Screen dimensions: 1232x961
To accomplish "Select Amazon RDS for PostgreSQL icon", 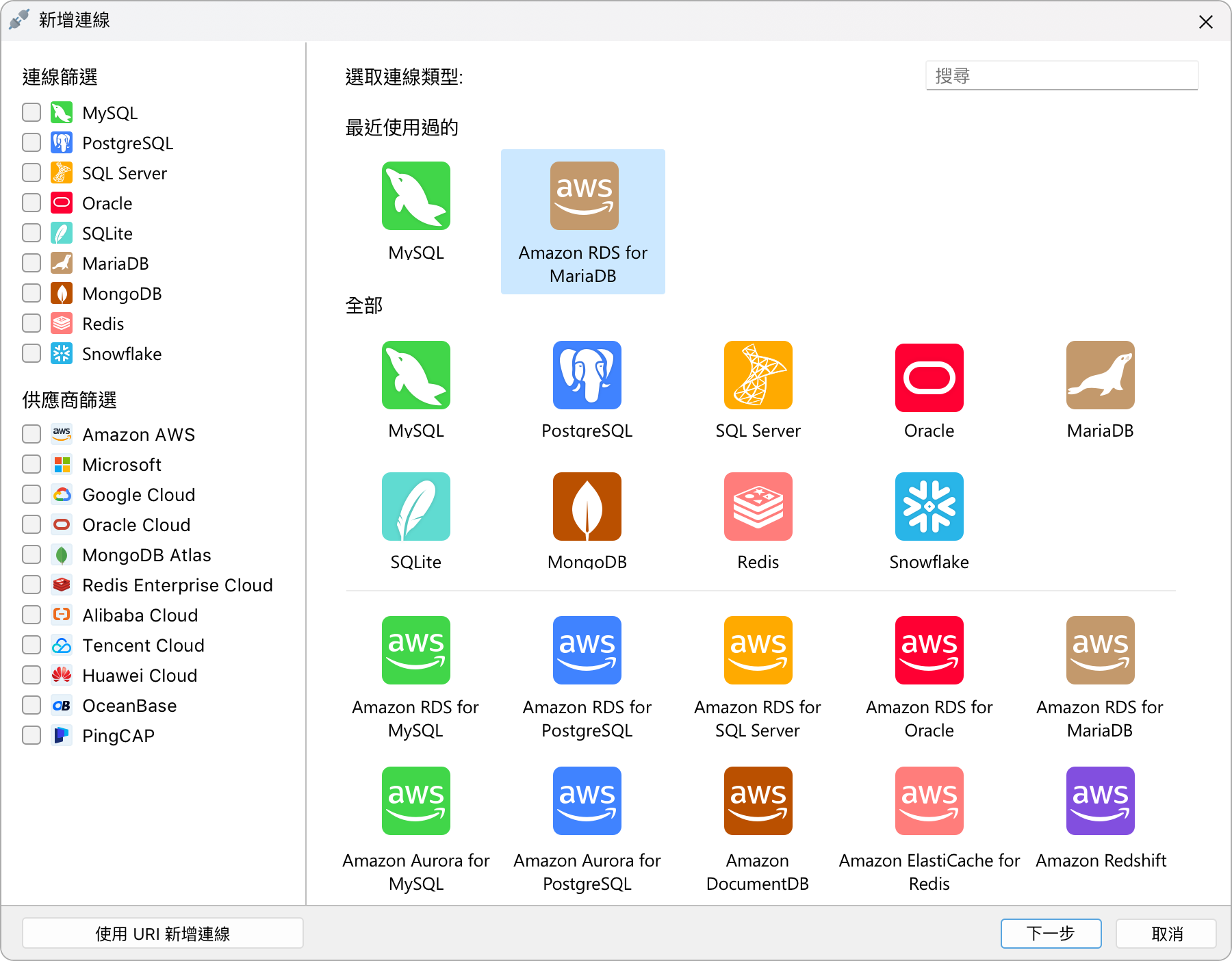I will 587,650.
